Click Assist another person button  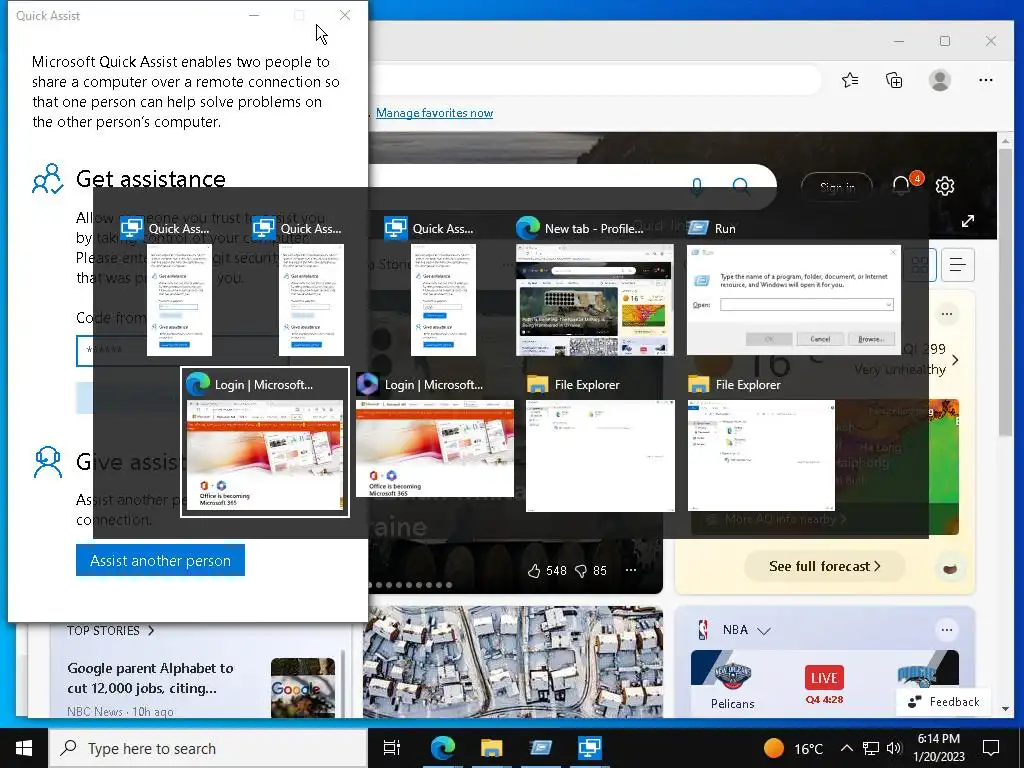click(x=160, y=560)
